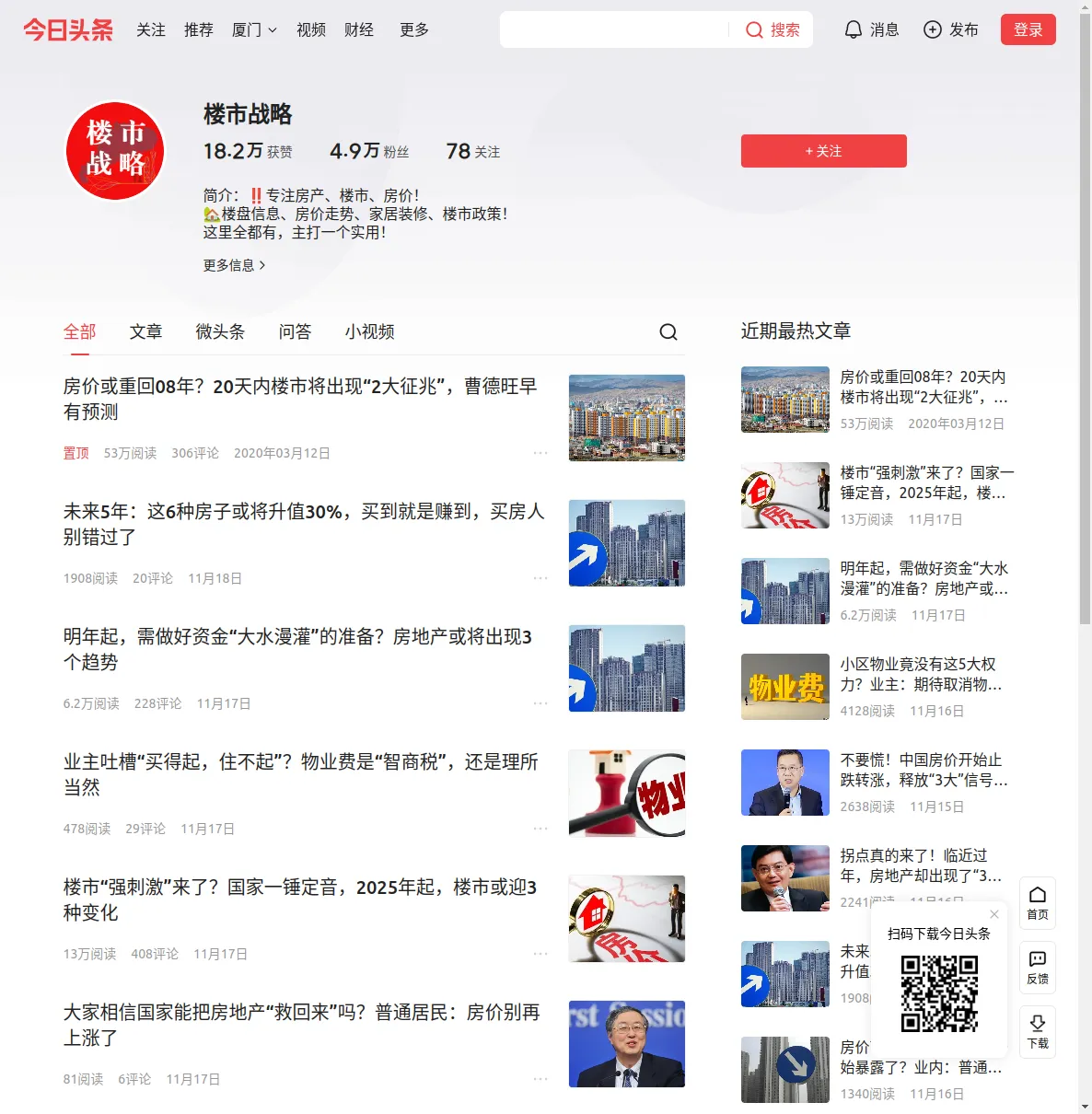This screenshot has width=1092, height=1114.
Task: Open sidebar hot article 楼市强刺激来了
Action: 927,482
